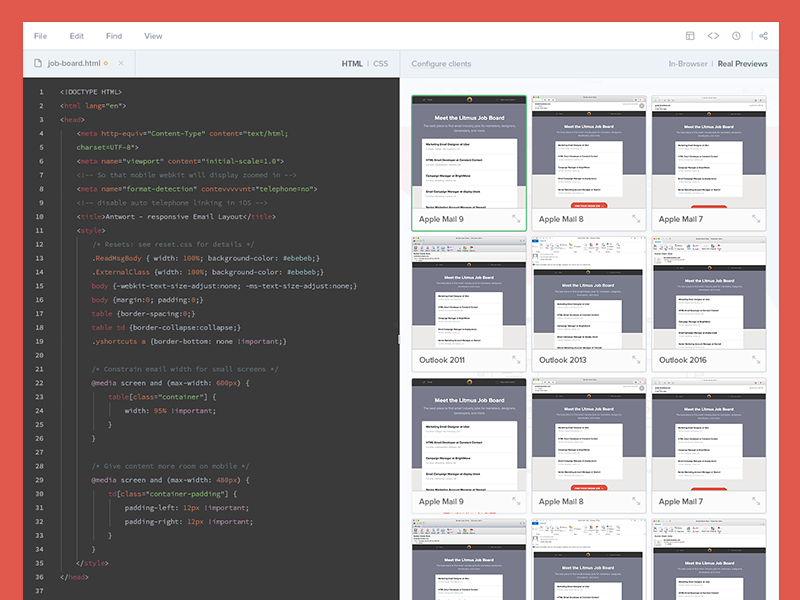Click the share icon in top toolbar

click(x=763, y=36)
